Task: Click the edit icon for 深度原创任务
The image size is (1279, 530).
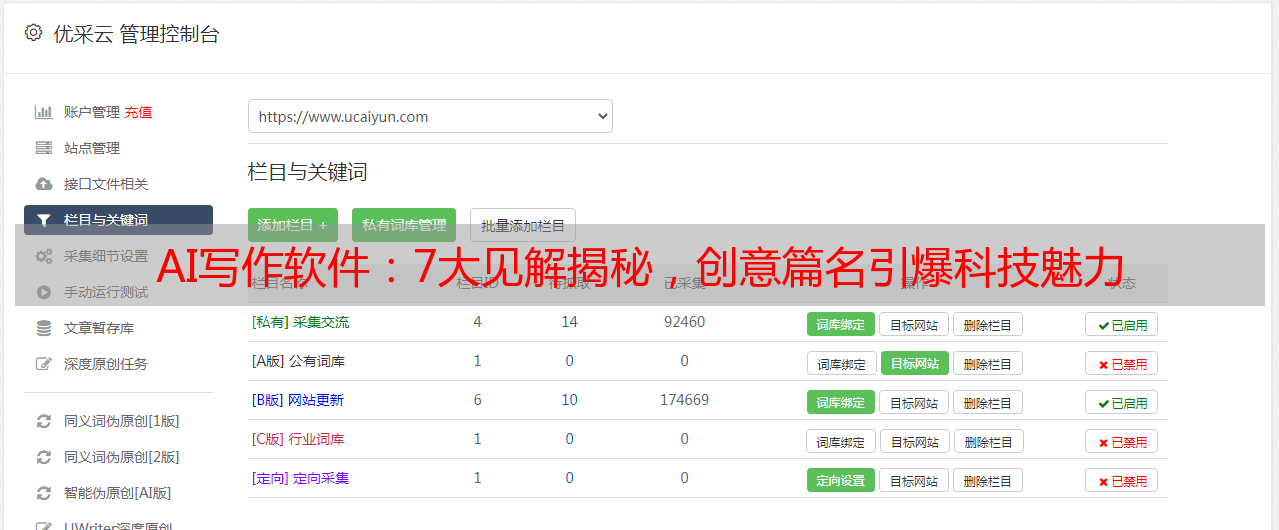Action: pos(43,364)
